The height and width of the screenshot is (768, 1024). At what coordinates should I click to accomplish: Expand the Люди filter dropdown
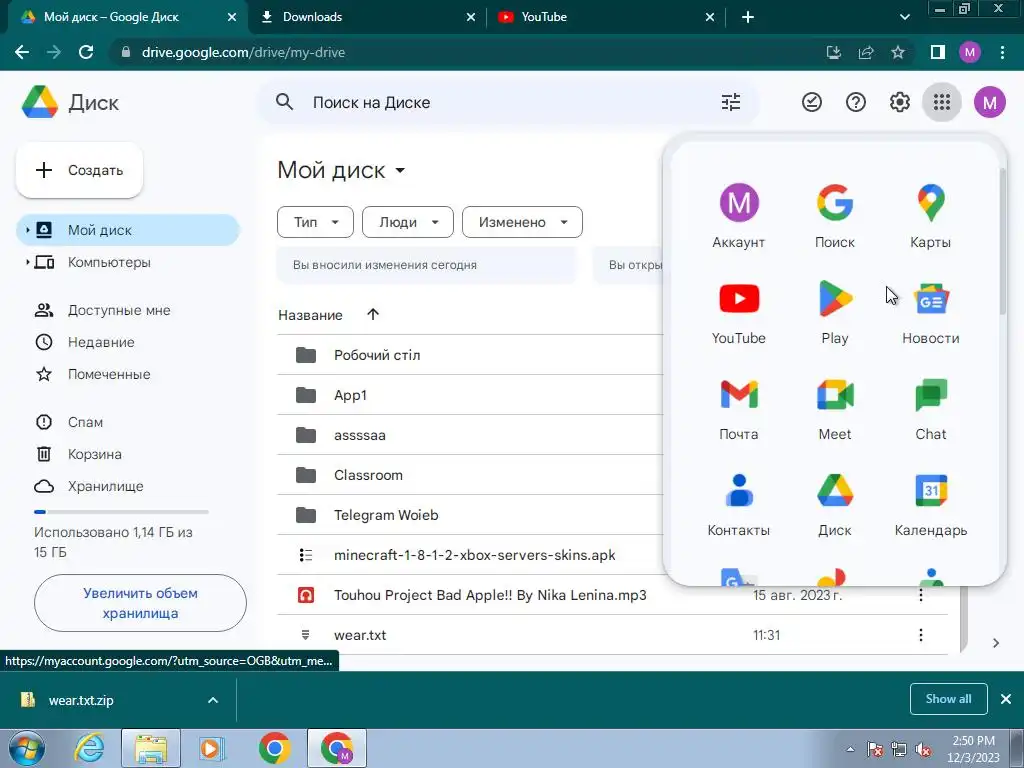(408, 222)
